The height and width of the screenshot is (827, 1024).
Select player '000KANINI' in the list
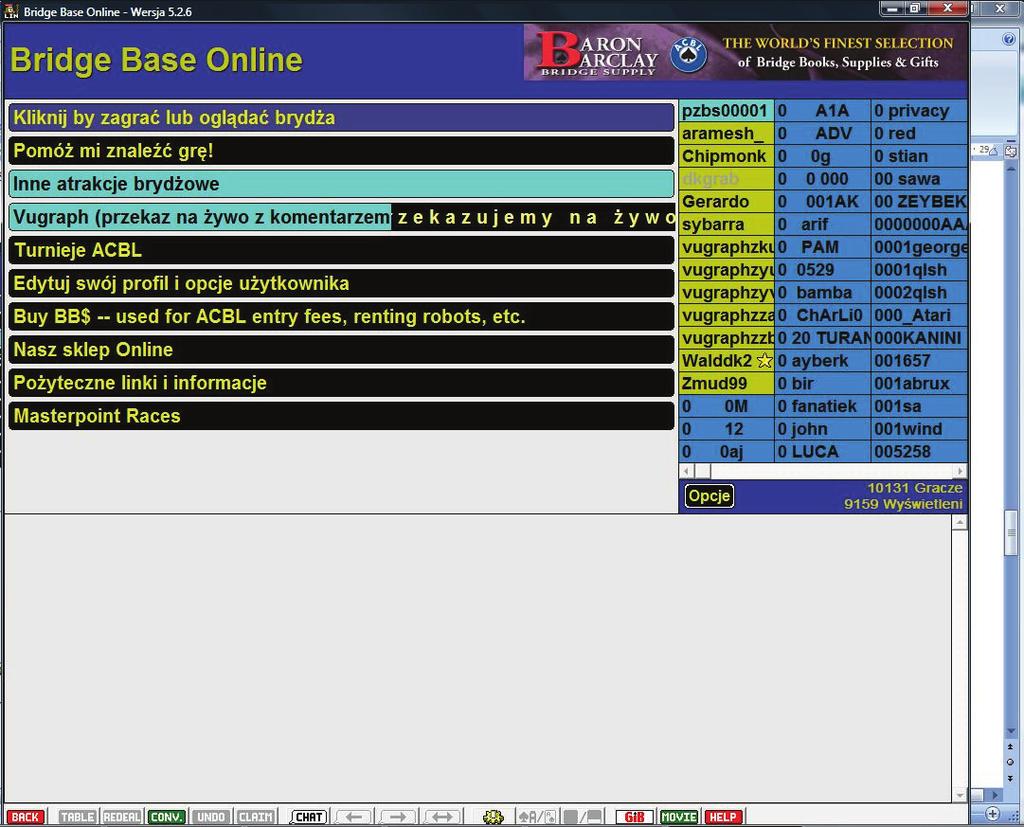(x=920, y=338)
